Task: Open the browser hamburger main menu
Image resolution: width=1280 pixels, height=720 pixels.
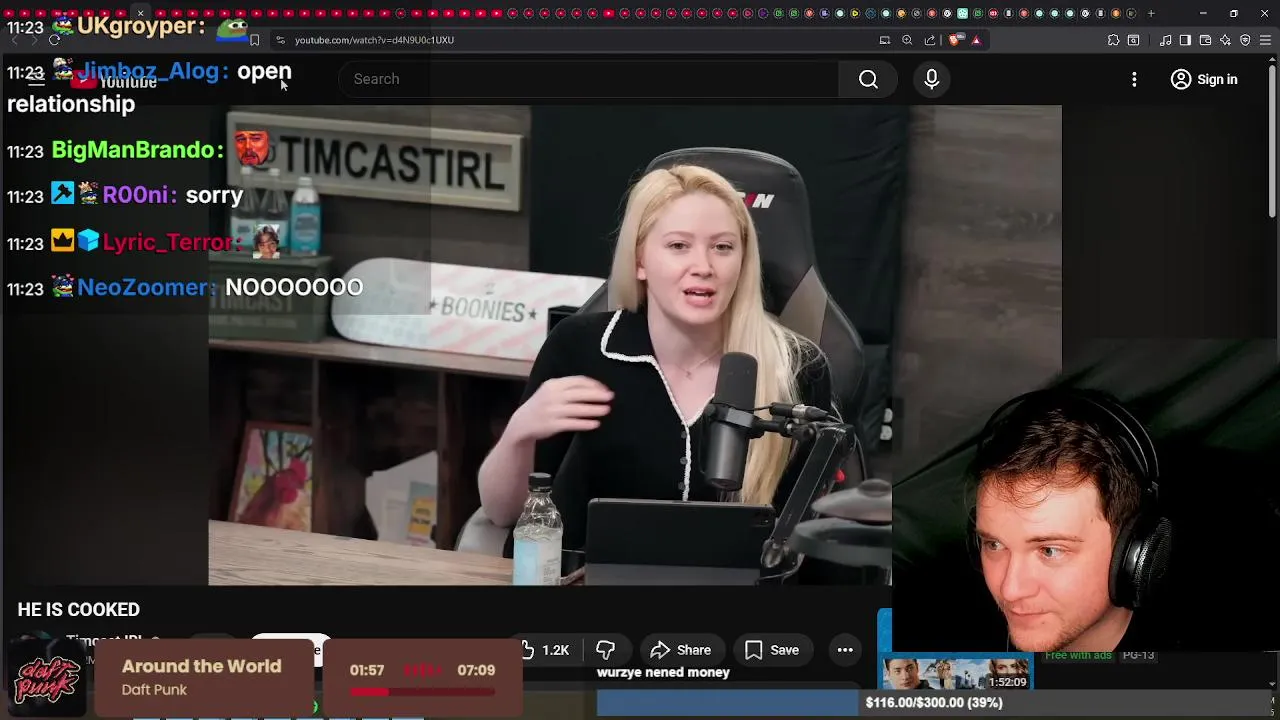Action: (x=1265, y=40)
